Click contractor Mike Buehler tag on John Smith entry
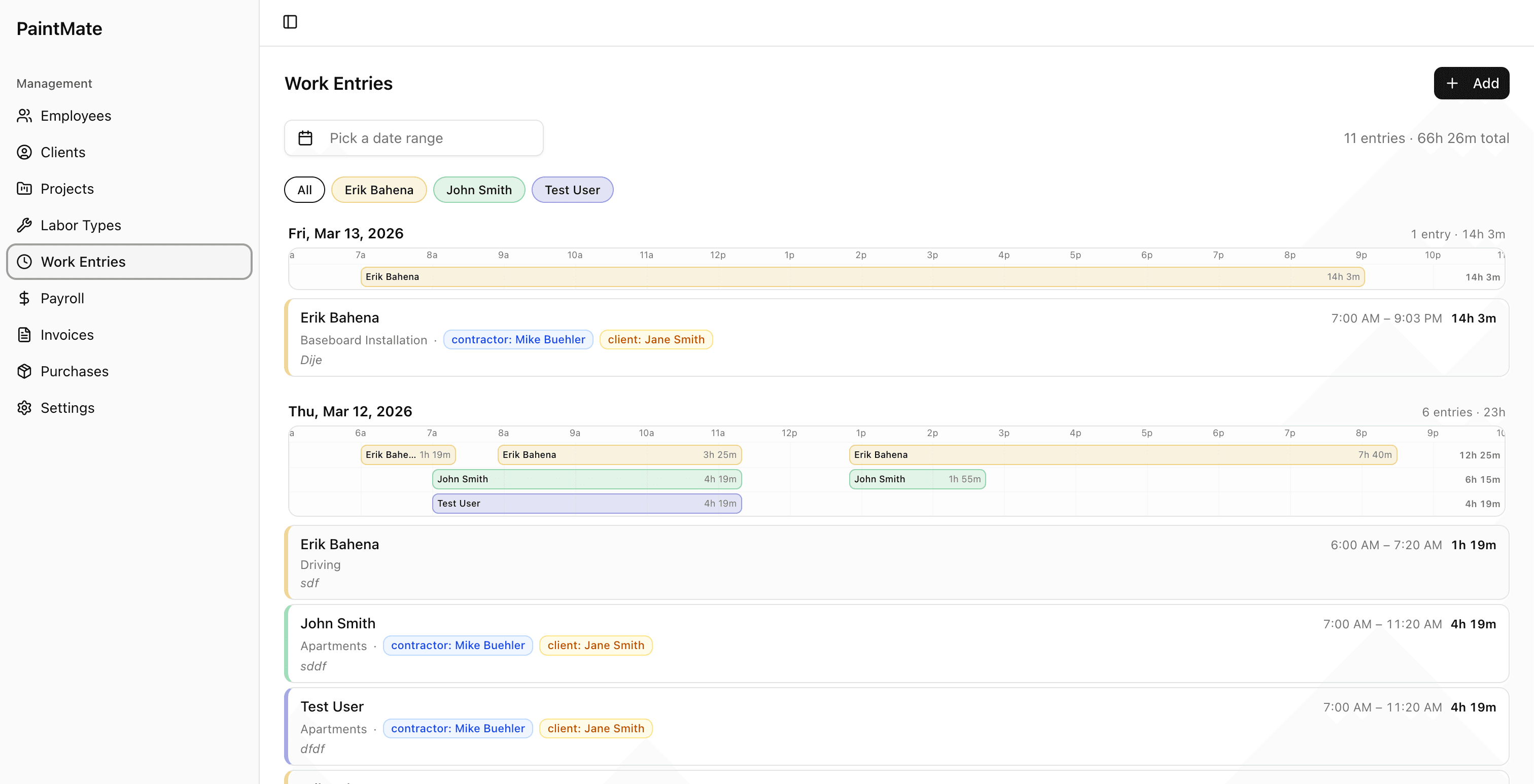Image resolution: width=1534 pixels, height=784 pixels. coord(458,645)
